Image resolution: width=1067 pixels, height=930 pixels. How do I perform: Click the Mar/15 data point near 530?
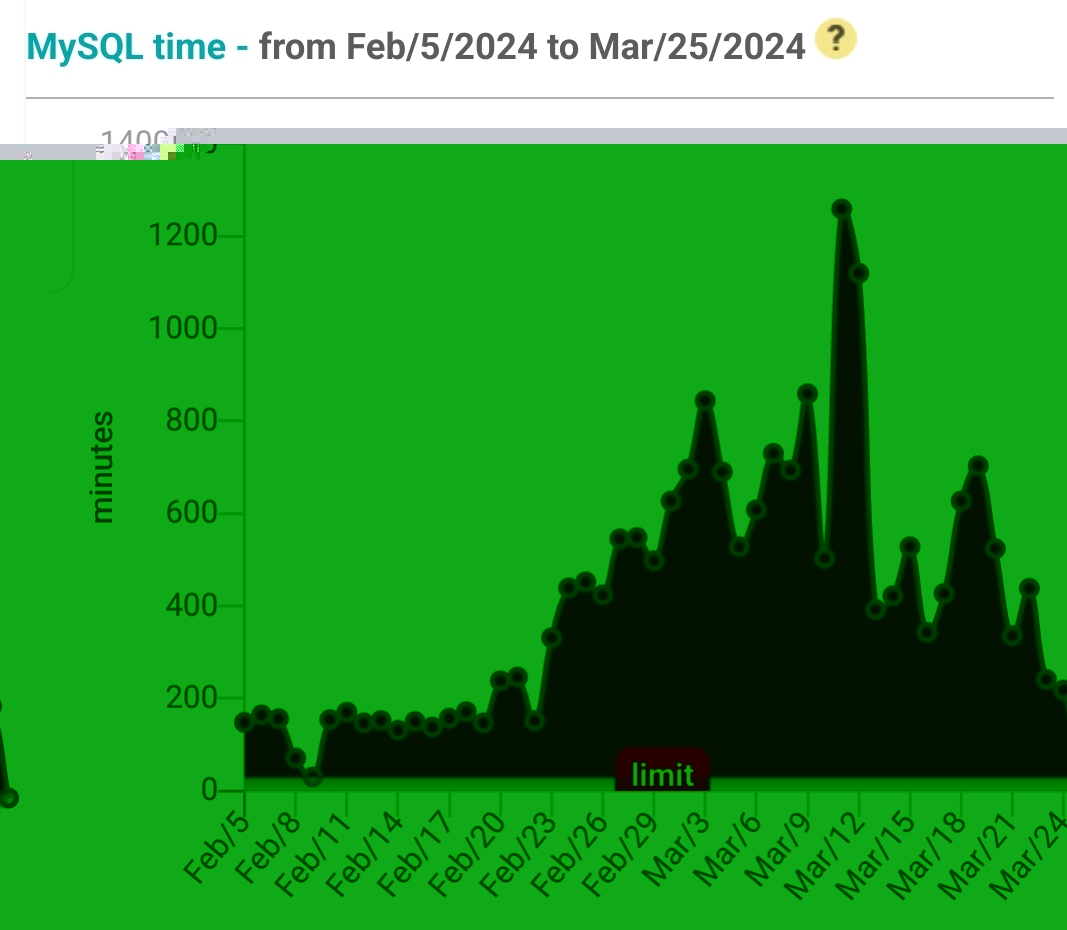point(910,546)
